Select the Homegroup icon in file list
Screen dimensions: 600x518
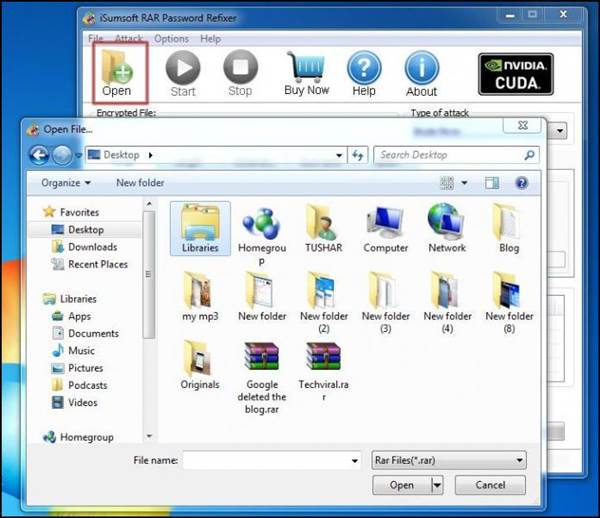point(262,235)
